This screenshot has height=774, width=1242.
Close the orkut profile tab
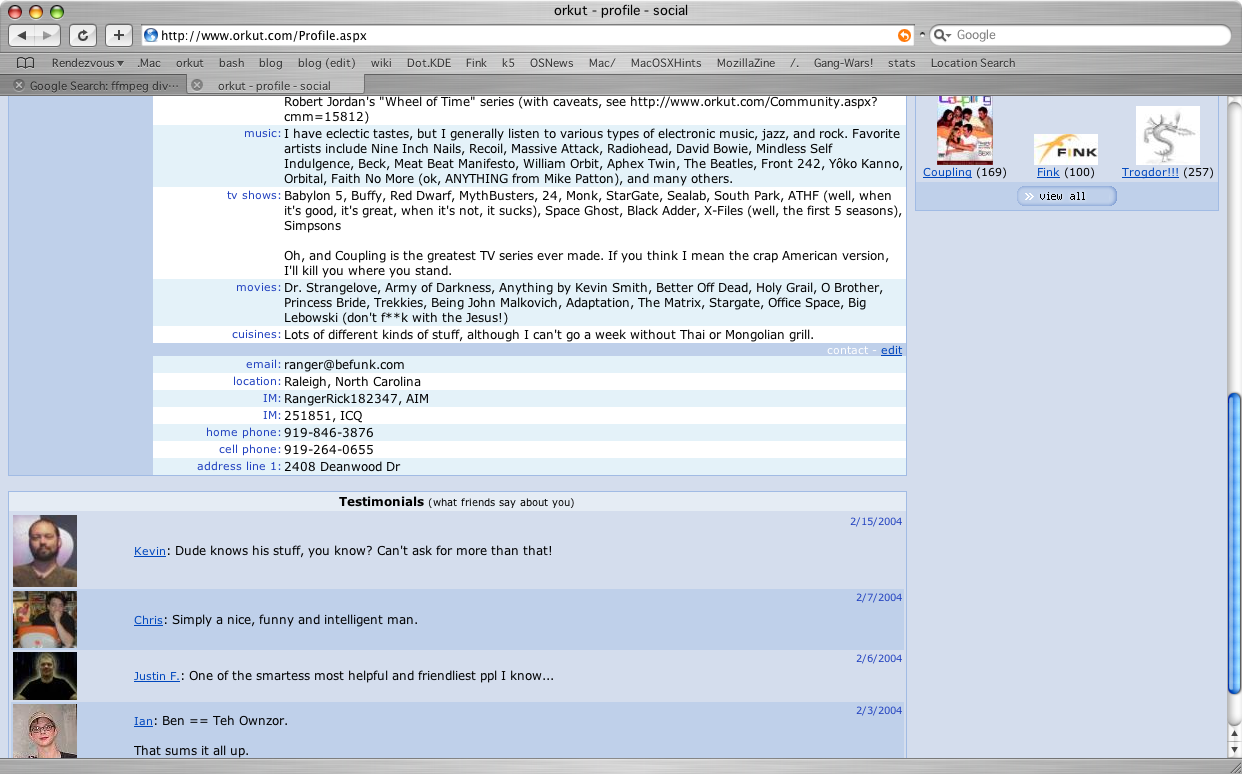197,85
